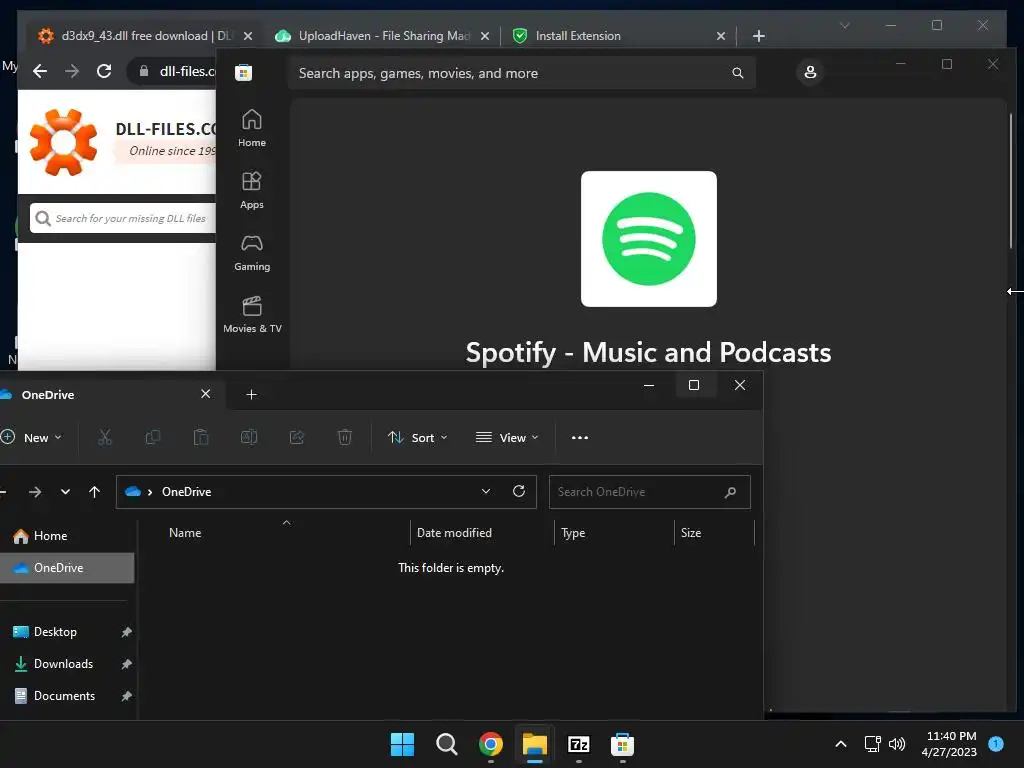Viewport: 1024px width, 768px height.
Task: Refresh the OneDrive folder
Action: (x=519, y=491)
